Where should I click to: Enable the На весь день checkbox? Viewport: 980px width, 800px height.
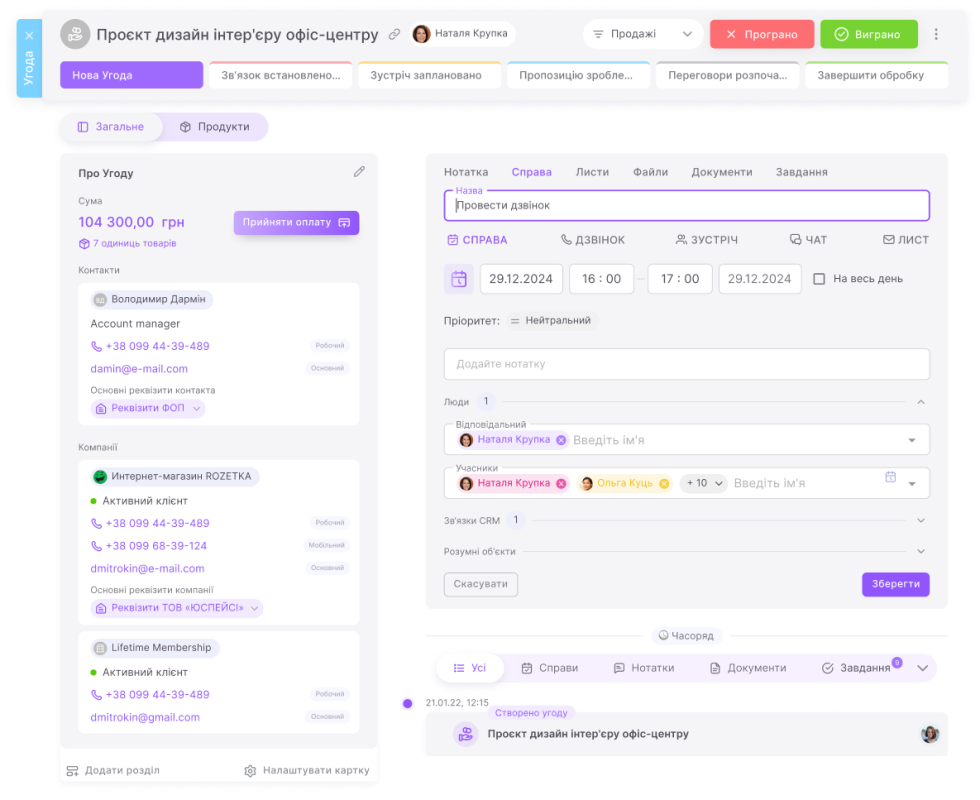tap(819, 279)
